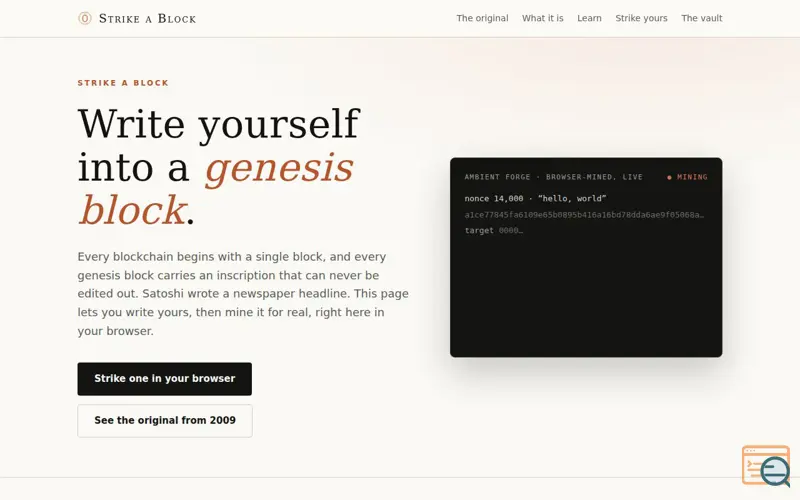This screenshot has height=500, width=800.
Task: Click the nonce 14,000 hello world line
Action: 535,198
